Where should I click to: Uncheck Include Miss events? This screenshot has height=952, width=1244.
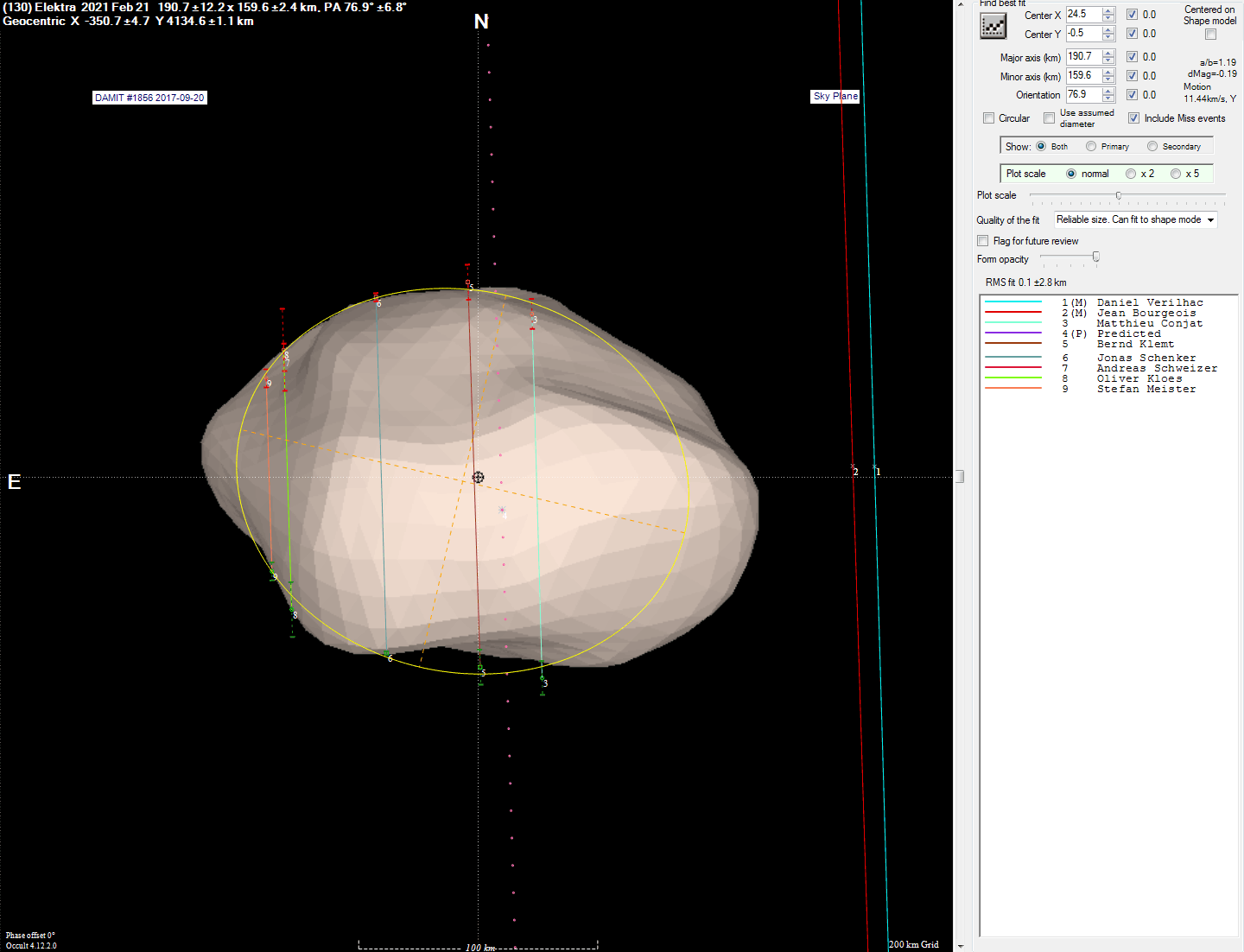coord(1133,118)
